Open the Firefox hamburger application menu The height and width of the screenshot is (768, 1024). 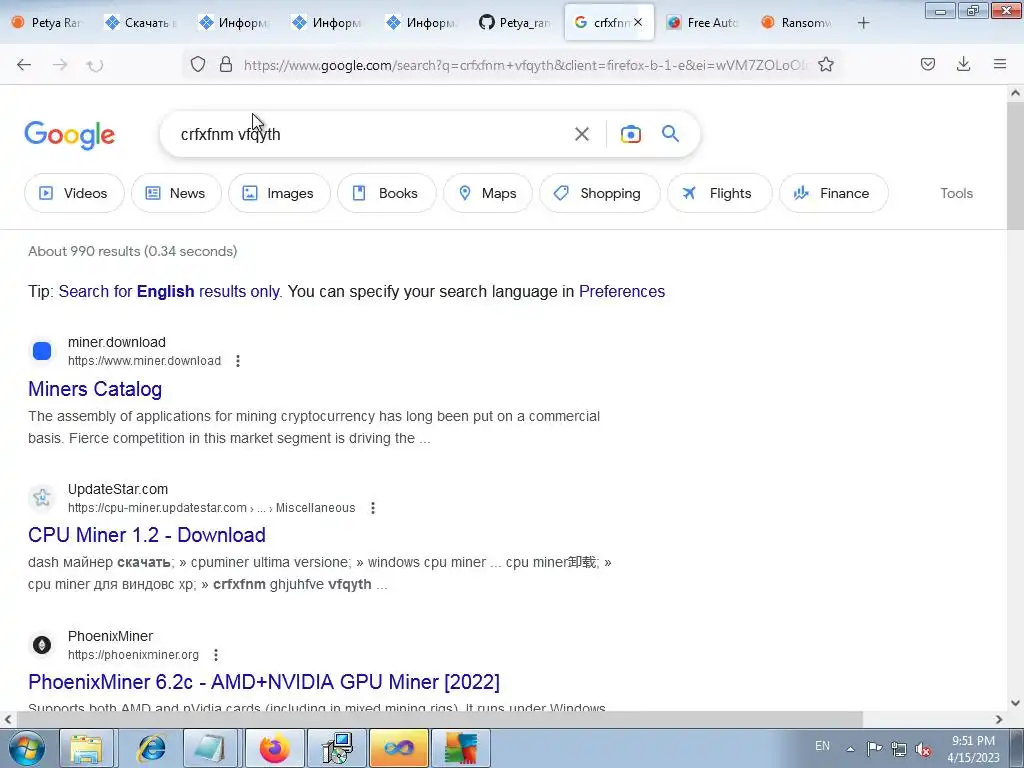point(1000,64)
